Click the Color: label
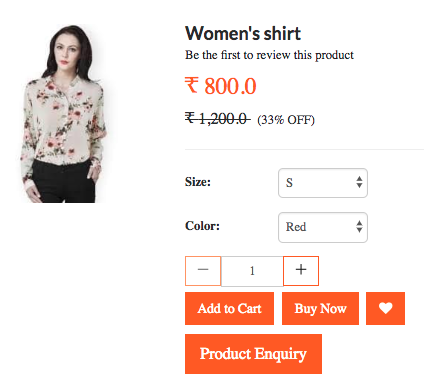The height and width of the screenshot is (389, 424). [202, 226]
